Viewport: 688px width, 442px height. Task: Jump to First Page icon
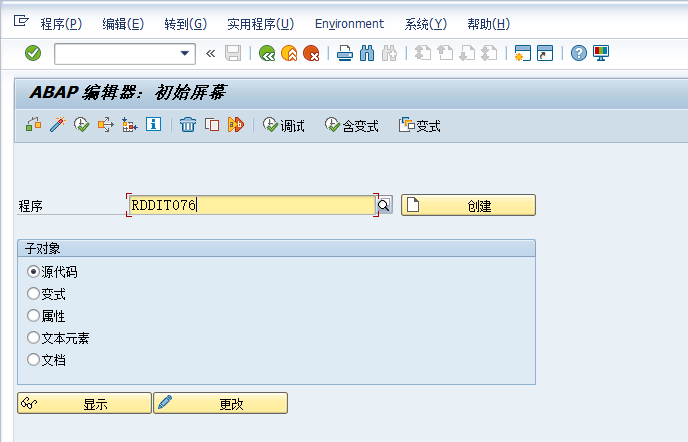[x=423, y=54]
